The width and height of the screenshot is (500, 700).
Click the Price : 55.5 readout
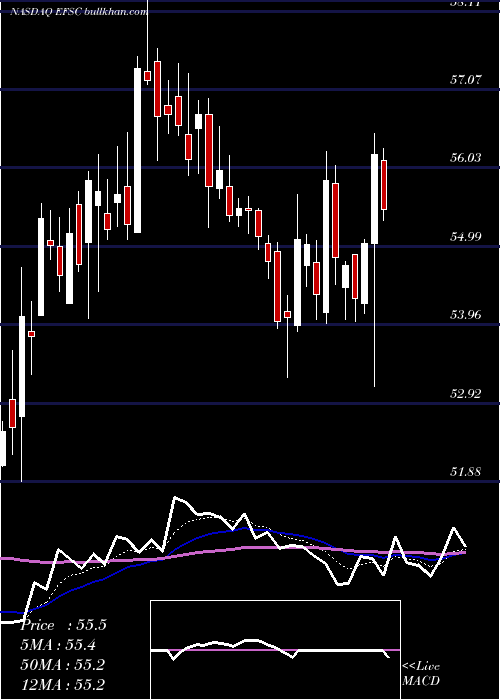(x=63, y=625)
